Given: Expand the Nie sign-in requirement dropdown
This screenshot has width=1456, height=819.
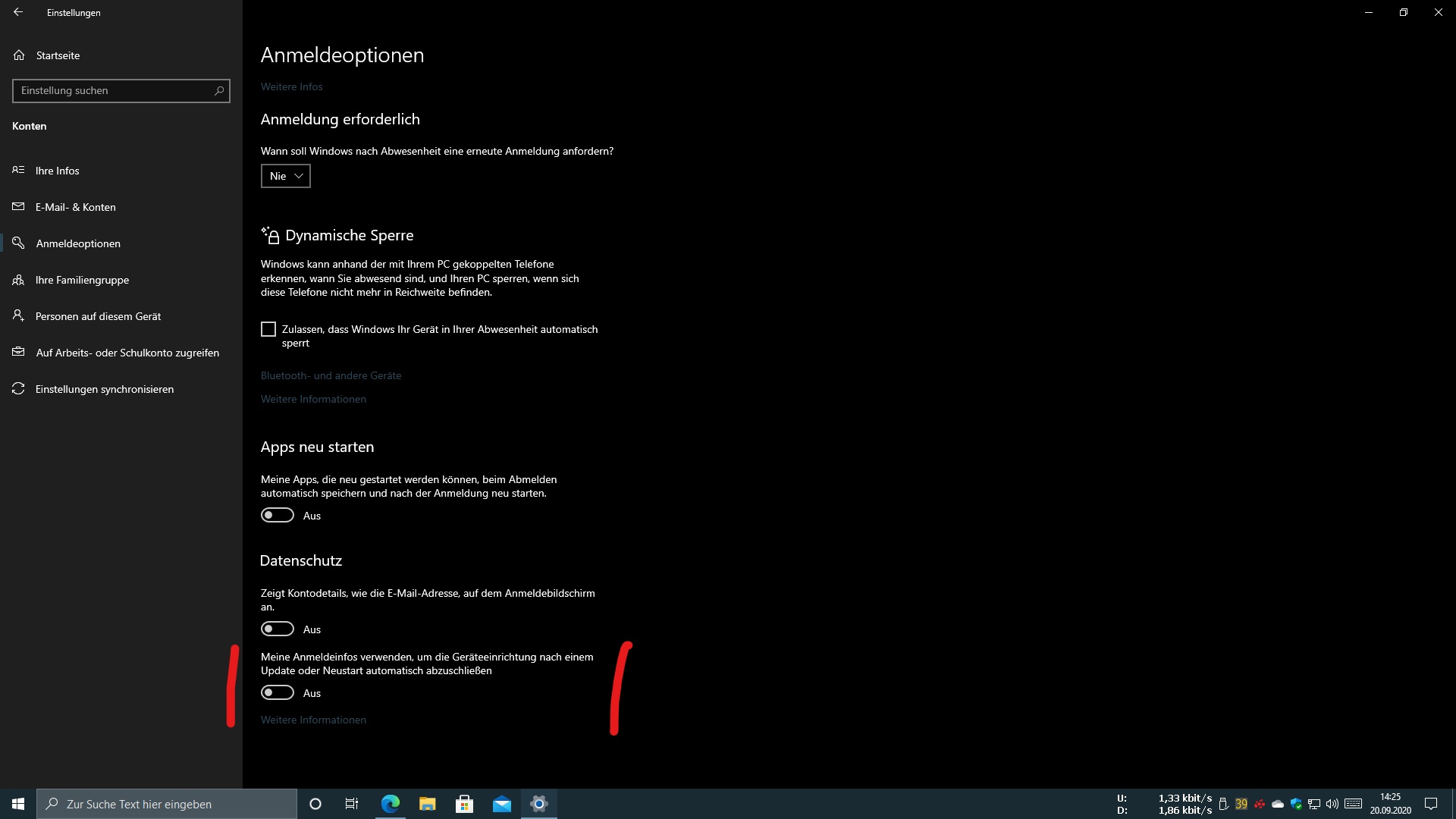Looking at the screenshot, I should point(286,176).
